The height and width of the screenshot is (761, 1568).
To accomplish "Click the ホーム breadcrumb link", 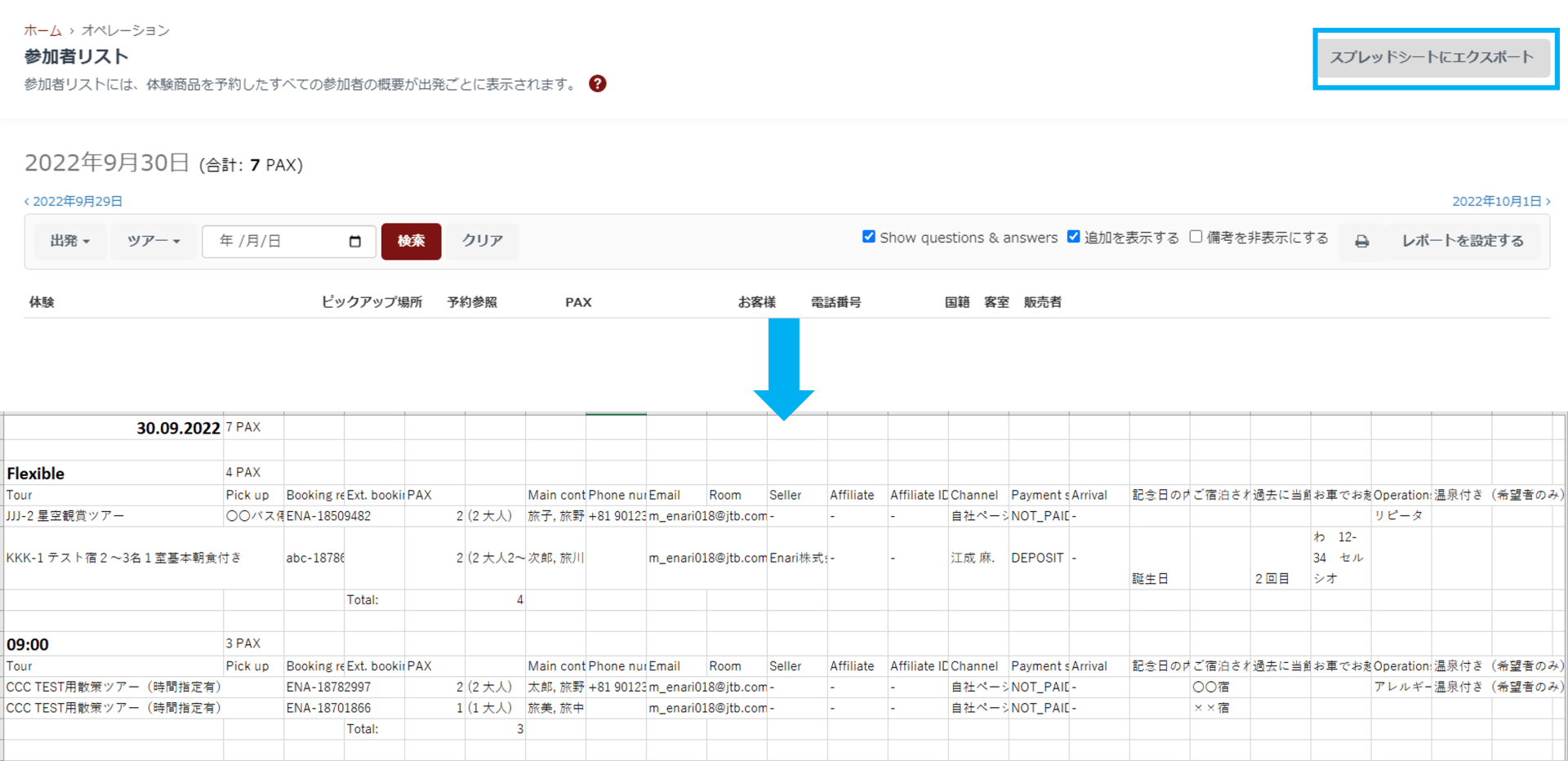I will pyautogui.click(x=42, y=31).
